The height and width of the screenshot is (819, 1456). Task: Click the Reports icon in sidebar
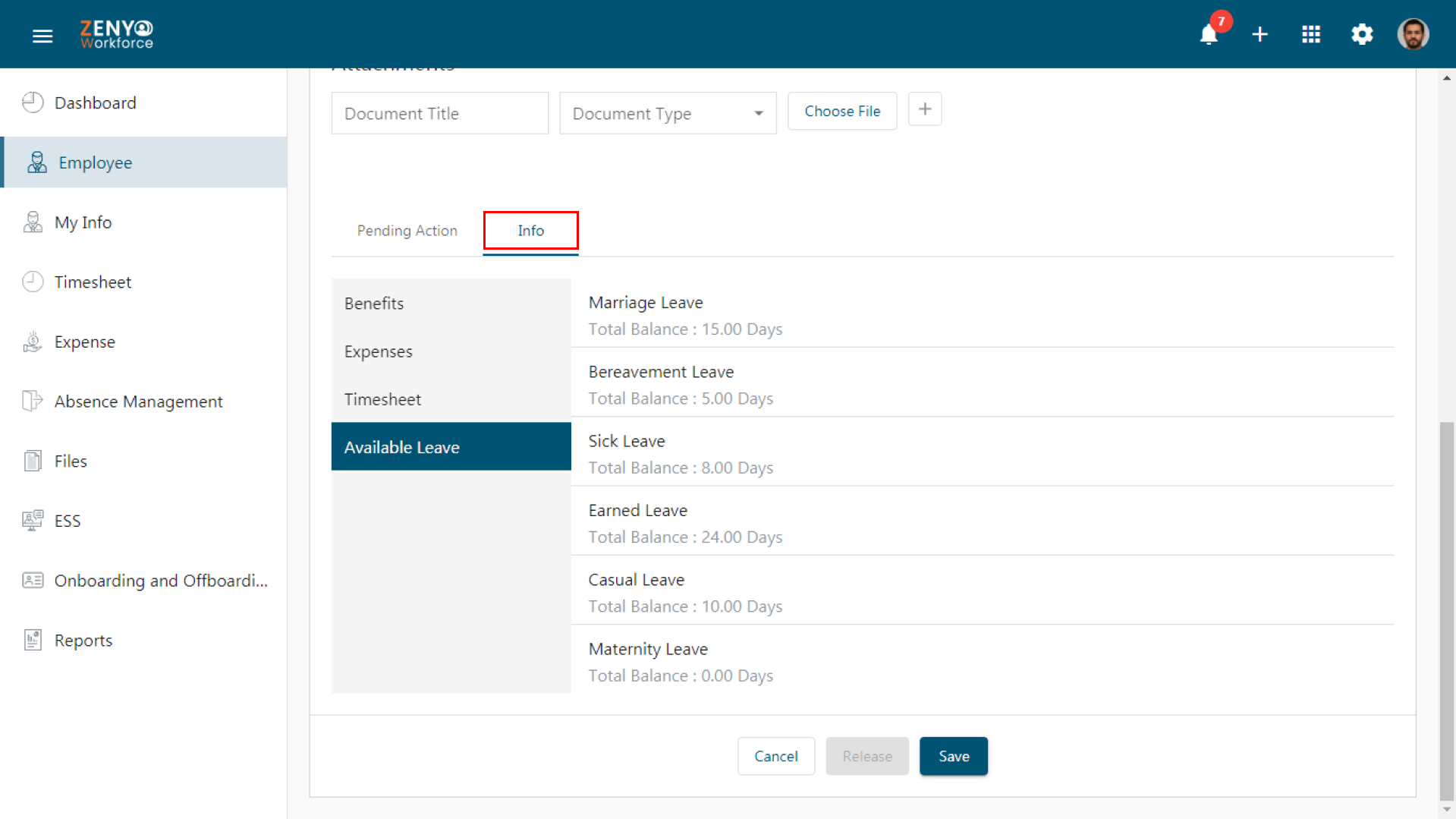[x=33, y=640]
